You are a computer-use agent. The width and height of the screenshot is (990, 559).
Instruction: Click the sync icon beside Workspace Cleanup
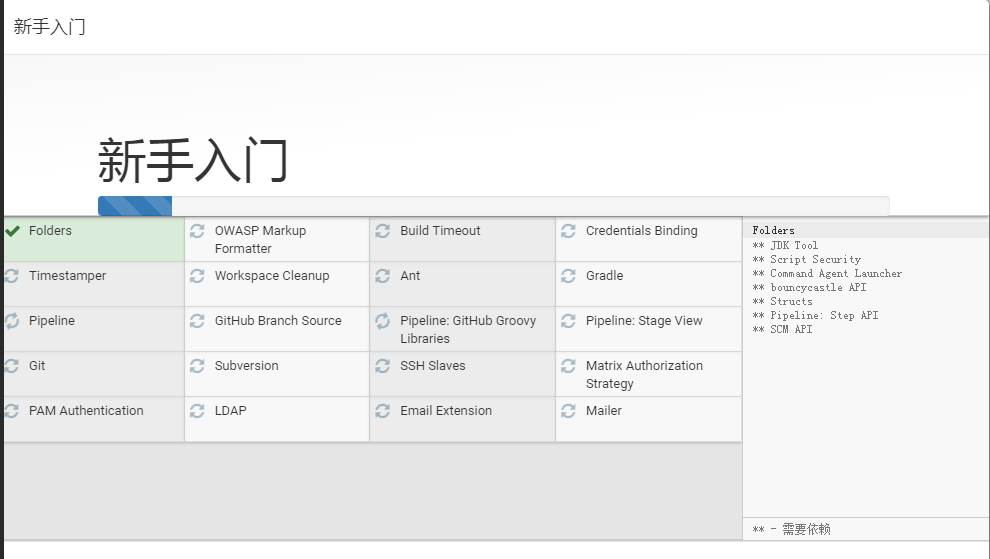click(197, 276)
